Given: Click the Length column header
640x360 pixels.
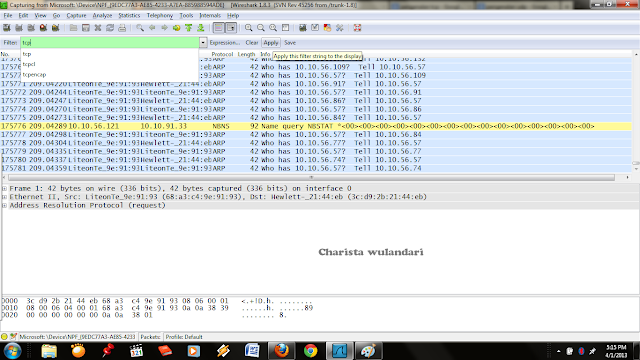Looking at the screenshot, I should coord(246,54).
